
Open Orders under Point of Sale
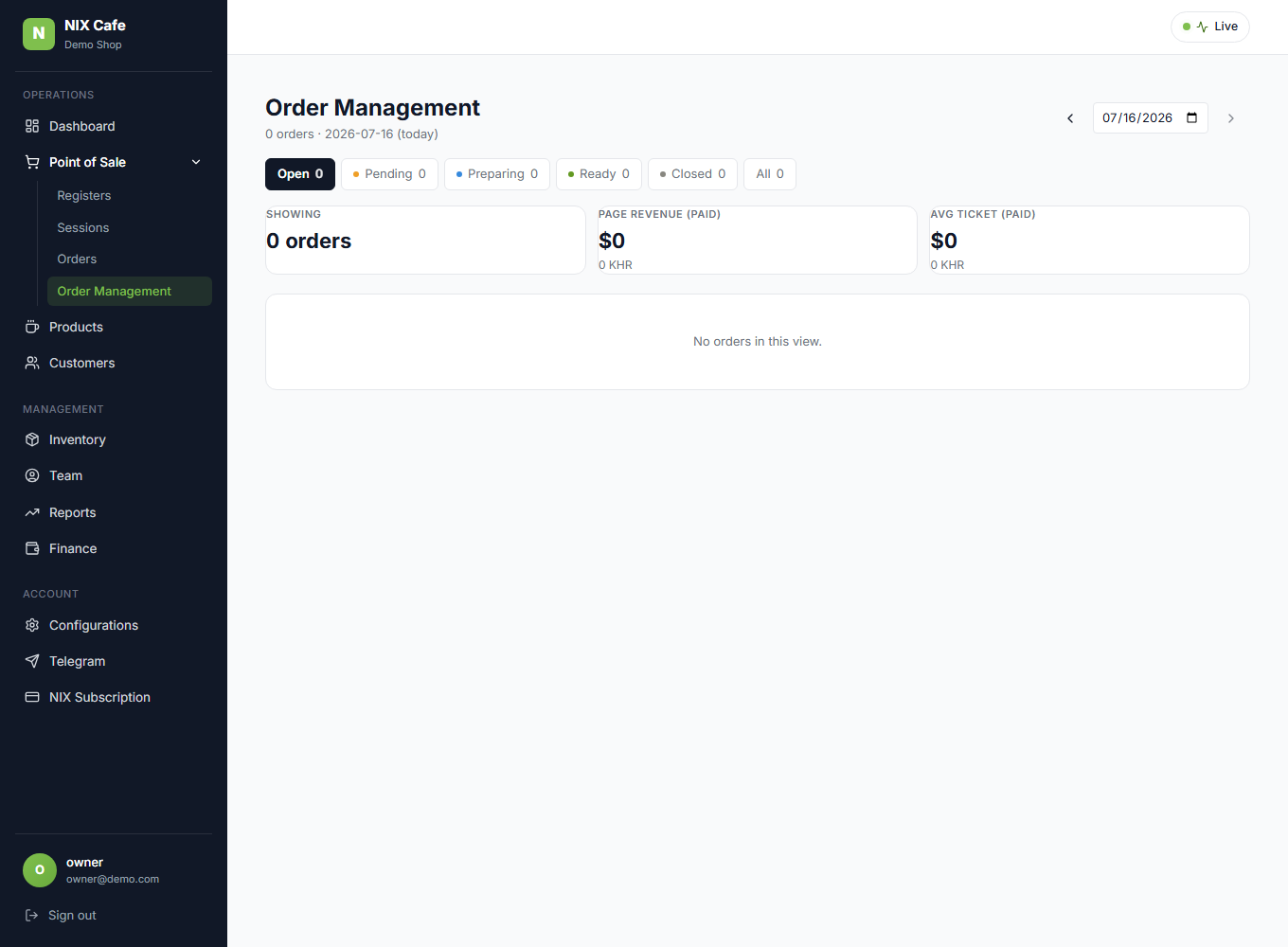point(129,259)
